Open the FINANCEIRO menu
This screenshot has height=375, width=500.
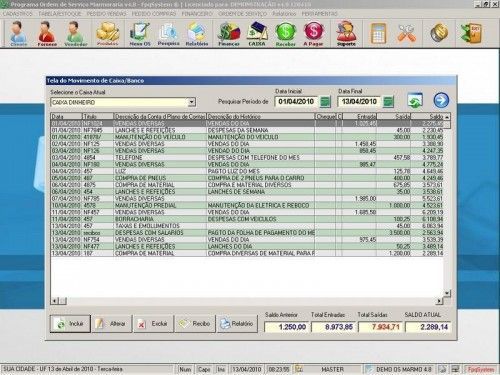[197, 14]
